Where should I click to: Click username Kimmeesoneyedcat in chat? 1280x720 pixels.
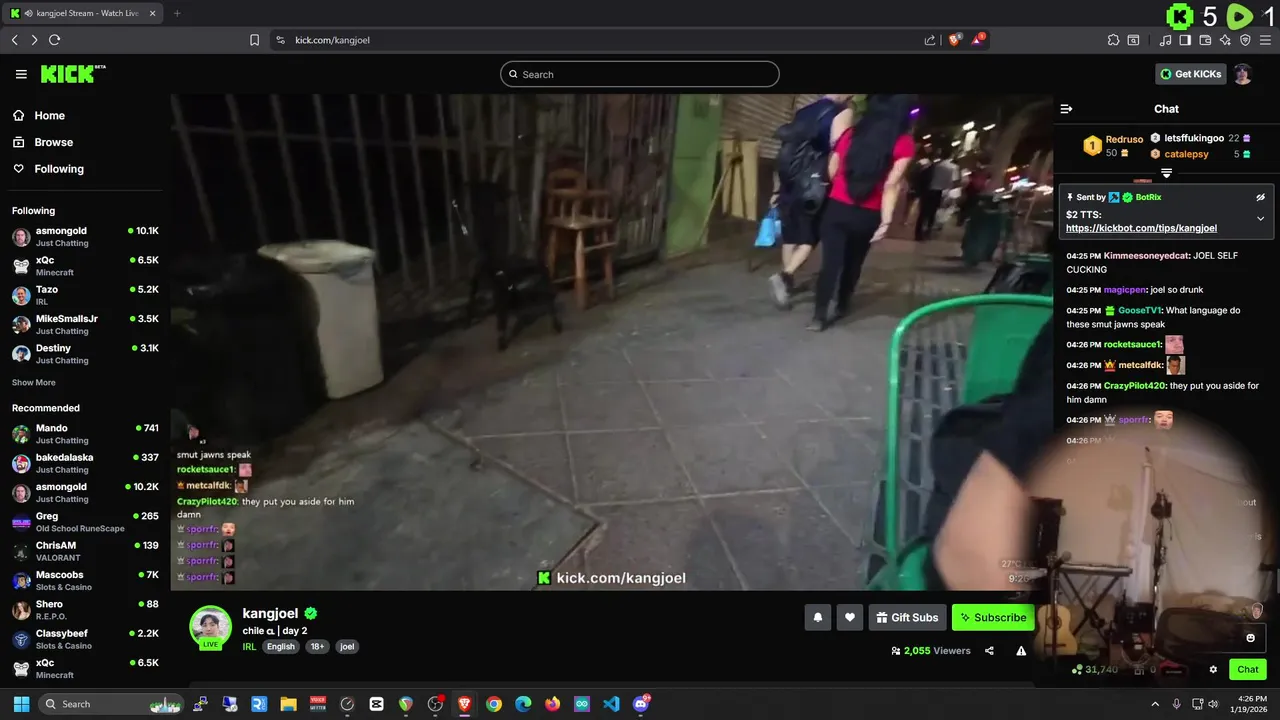click(1146, 256)
